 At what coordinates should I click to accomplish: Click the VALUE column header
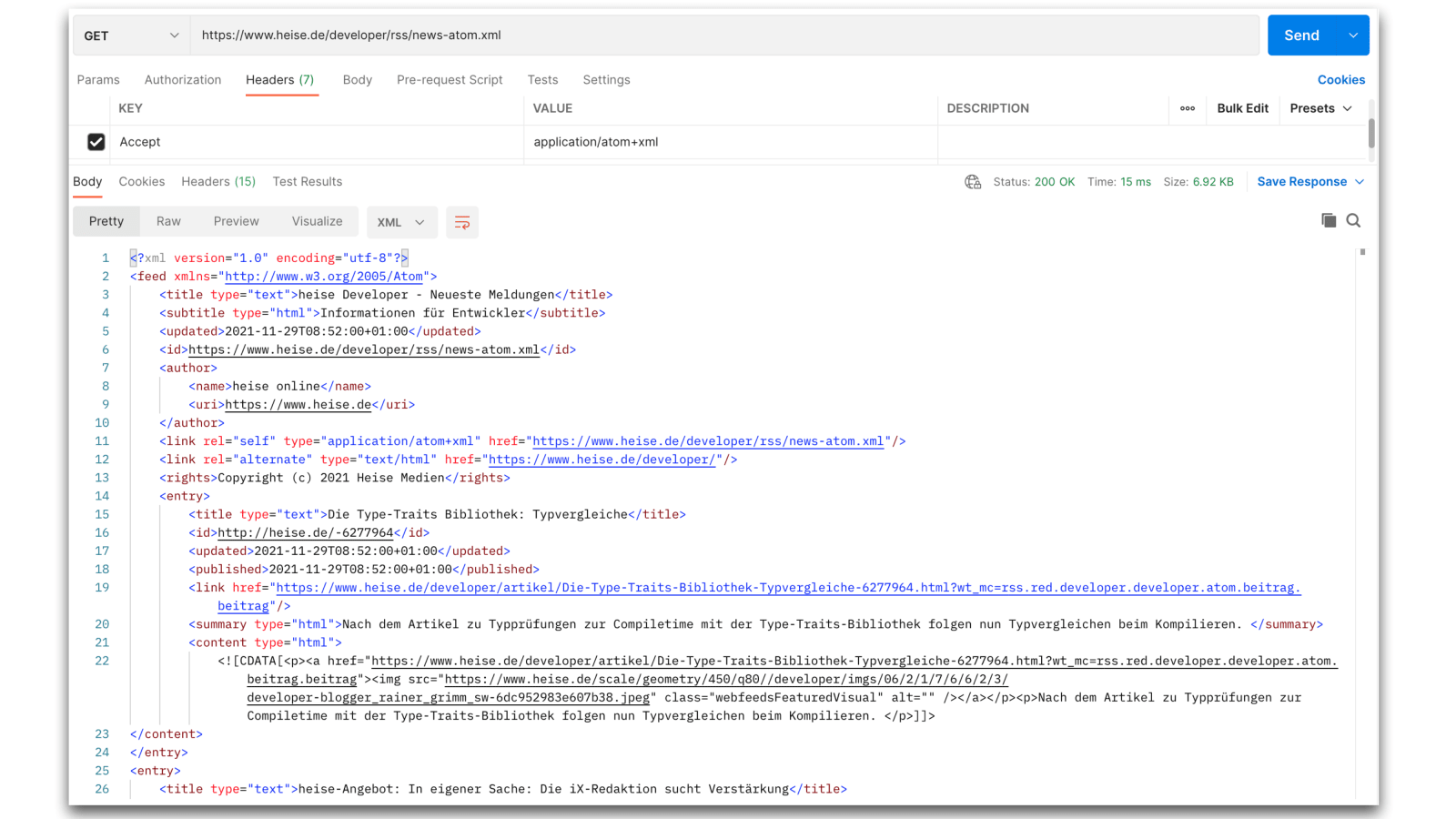(x=552, y=108)
